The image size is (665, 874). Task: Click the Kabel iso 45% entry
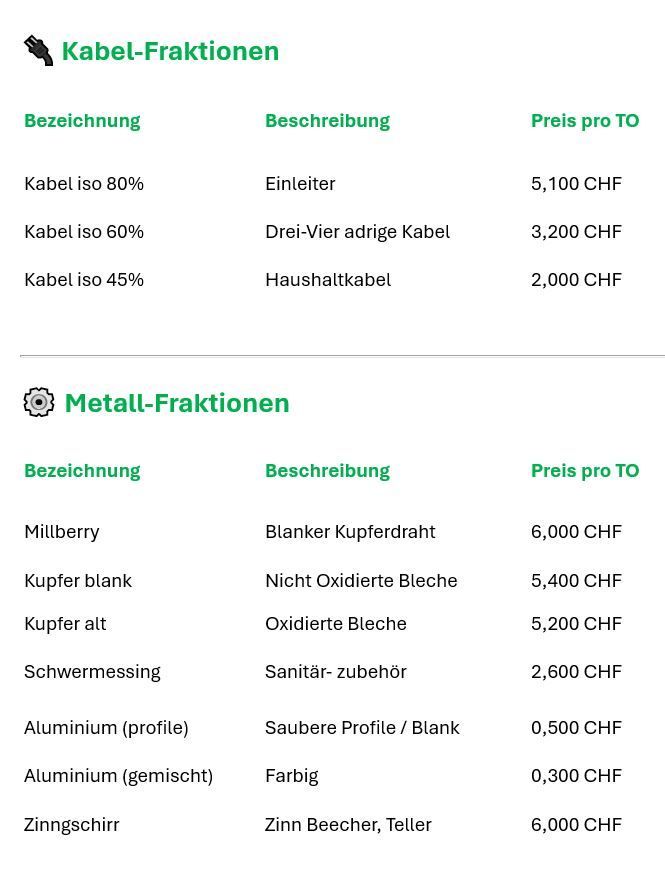(x=84, y=280)
